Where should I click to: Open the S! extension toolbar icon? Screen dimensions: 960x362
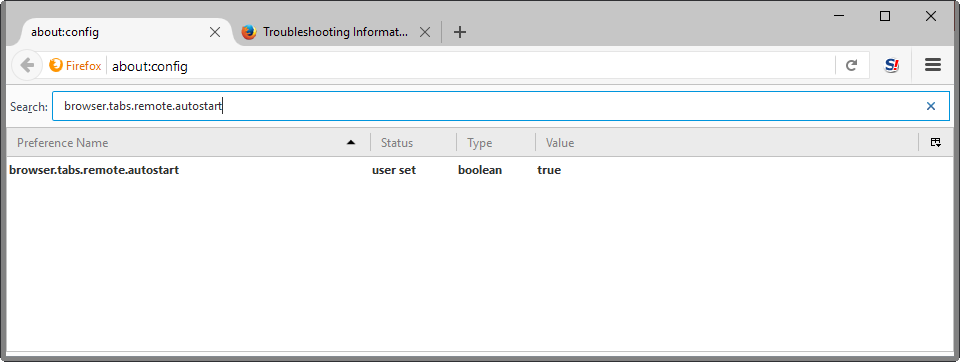coord(892,66)
